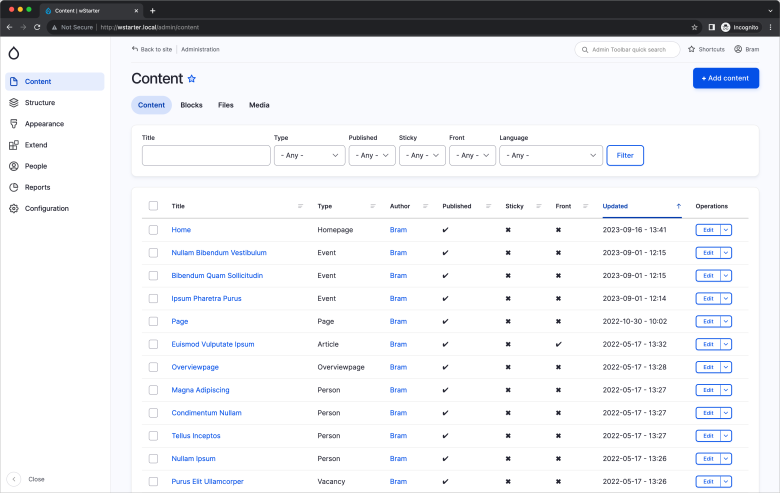The height and width of the screenshot is (493, 780).
Task: Open new browser tab with plus
Action: pyautogui.click(x=153, y=10)
